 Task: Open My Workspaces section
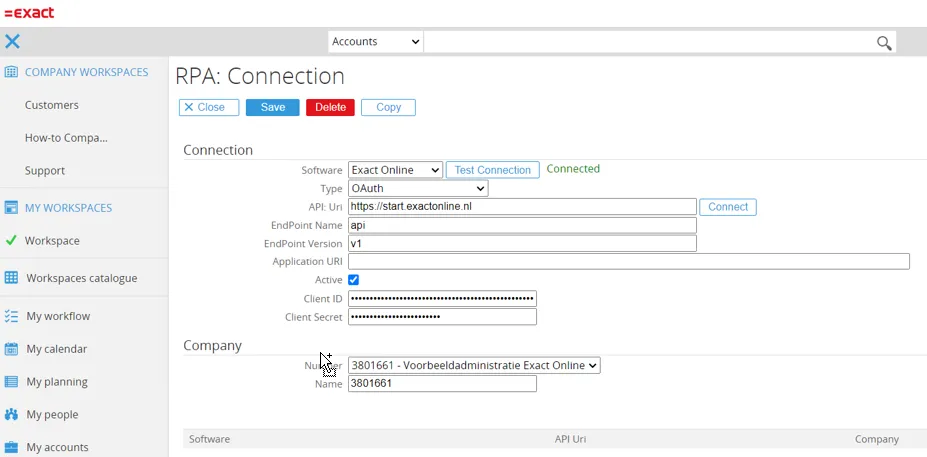point(69,208)
